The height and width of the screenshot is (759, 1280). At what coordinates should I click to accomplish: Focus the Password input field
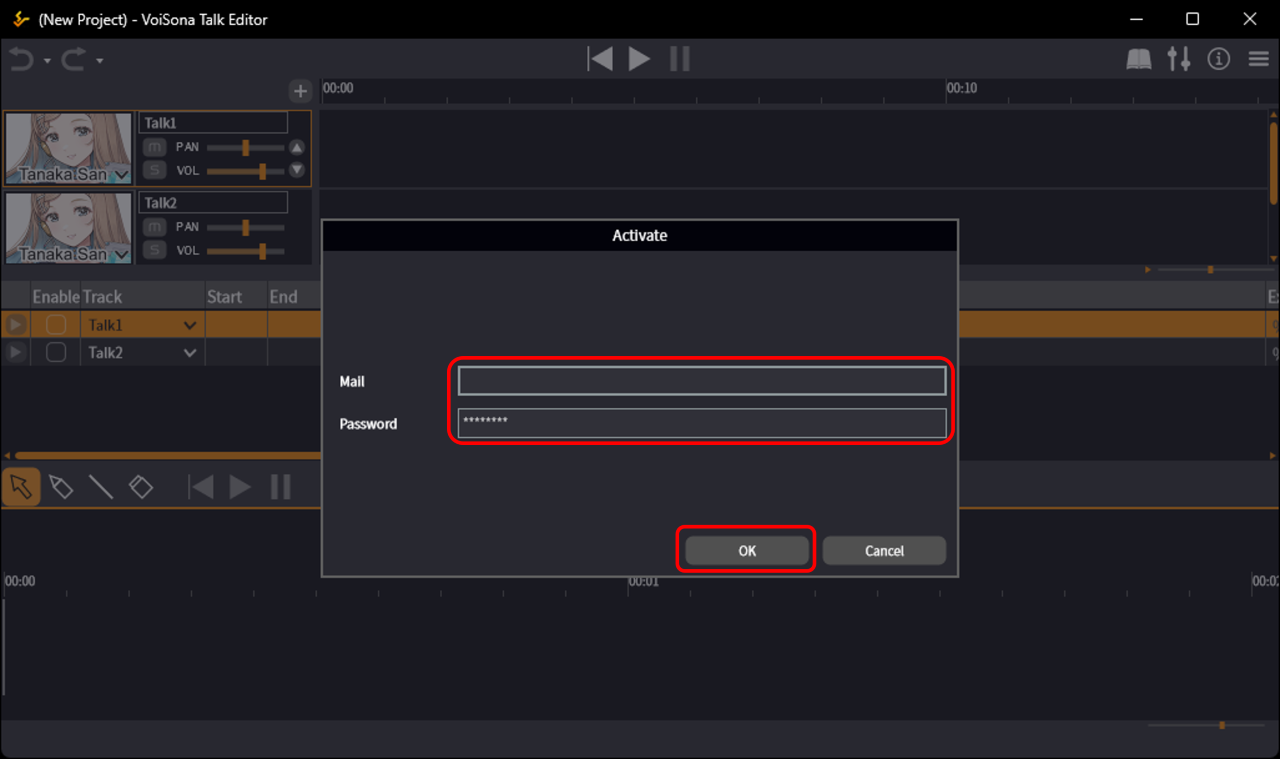(702, 423)
